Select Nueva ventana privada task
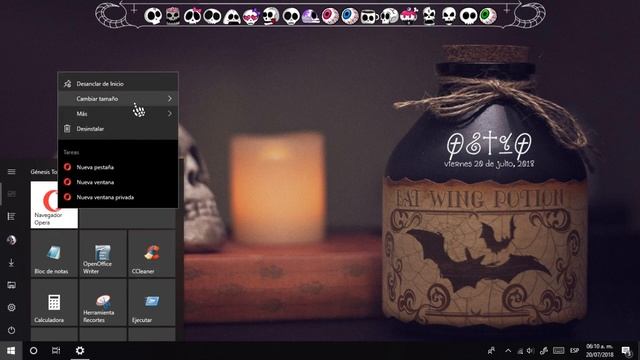The width and height of the screenshot is (640, 360). click(x=118, y=197)
